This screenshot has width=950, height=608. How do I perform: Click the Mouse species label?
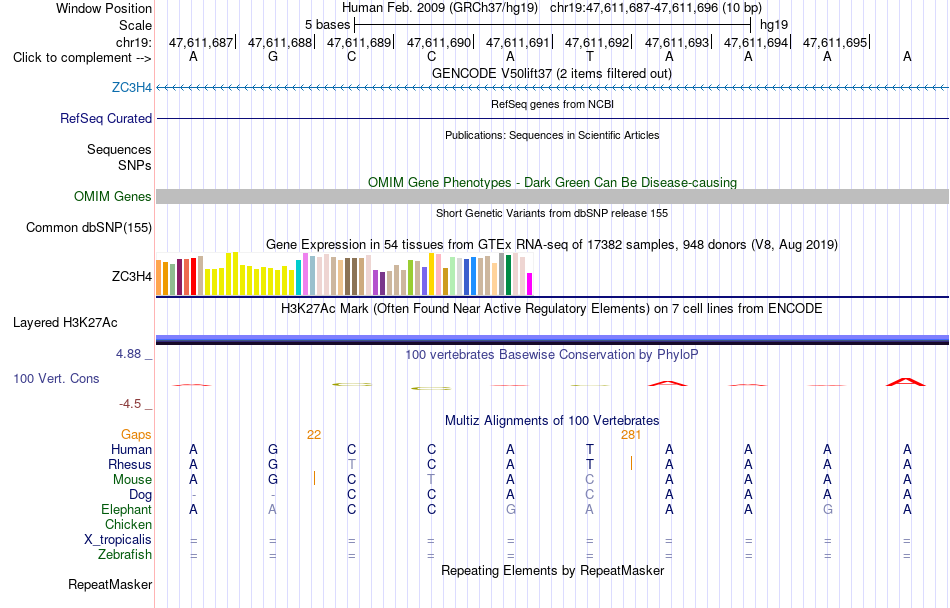click(132, 480)
